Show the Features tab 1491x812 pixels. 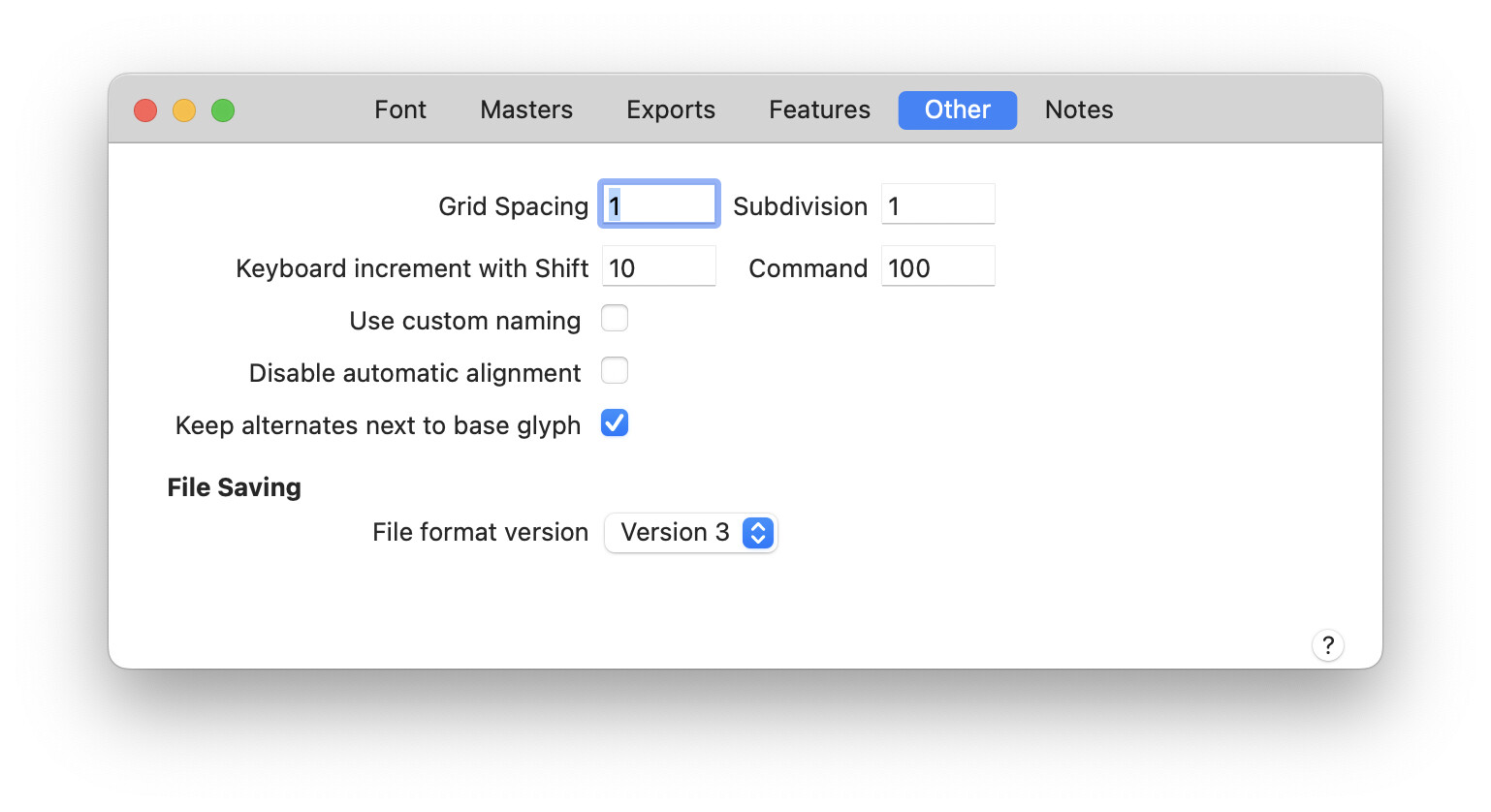(x=819, y=110)
